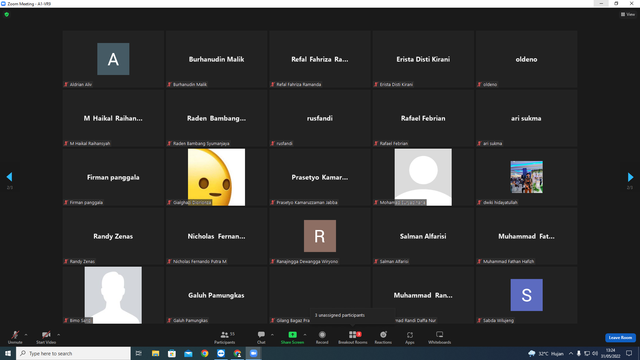Select Sabda Wilujeng's S avatar tile
The height and width of the screenshot is (360, 640).
click(526, 295)
